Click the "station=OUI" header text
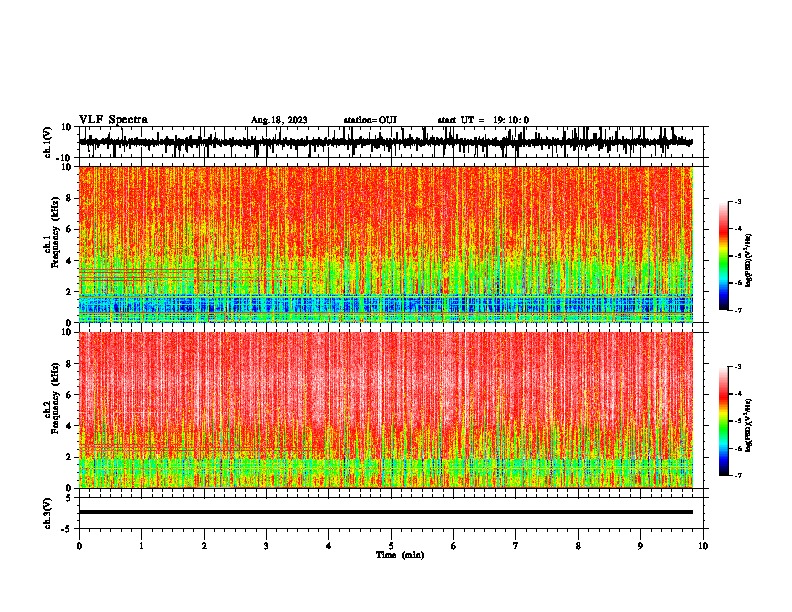The width and height of the screenshot is (792, 612). click(370, 120)
